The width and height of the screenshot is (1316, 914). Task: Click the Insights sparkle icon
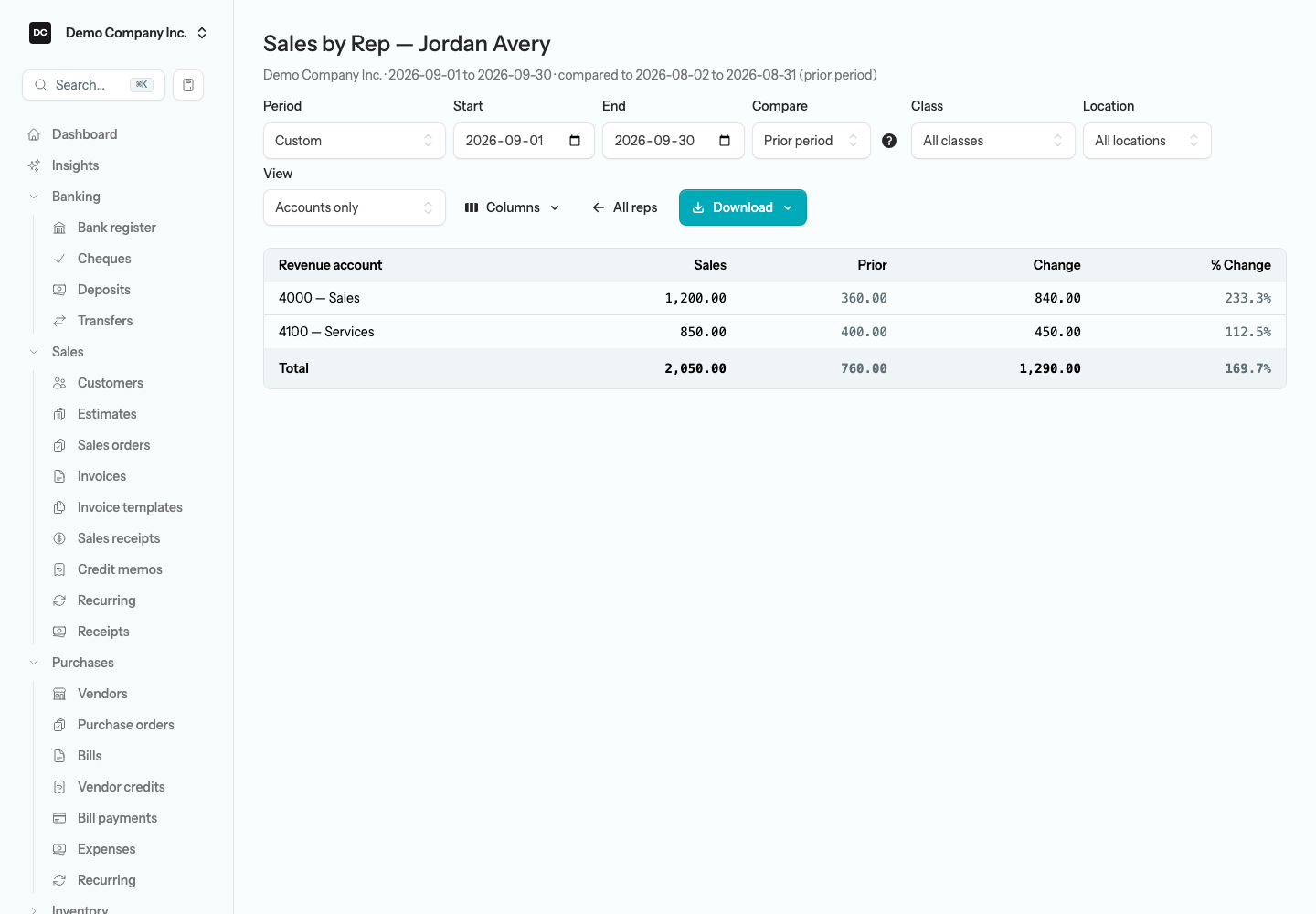tap(34, 165)
